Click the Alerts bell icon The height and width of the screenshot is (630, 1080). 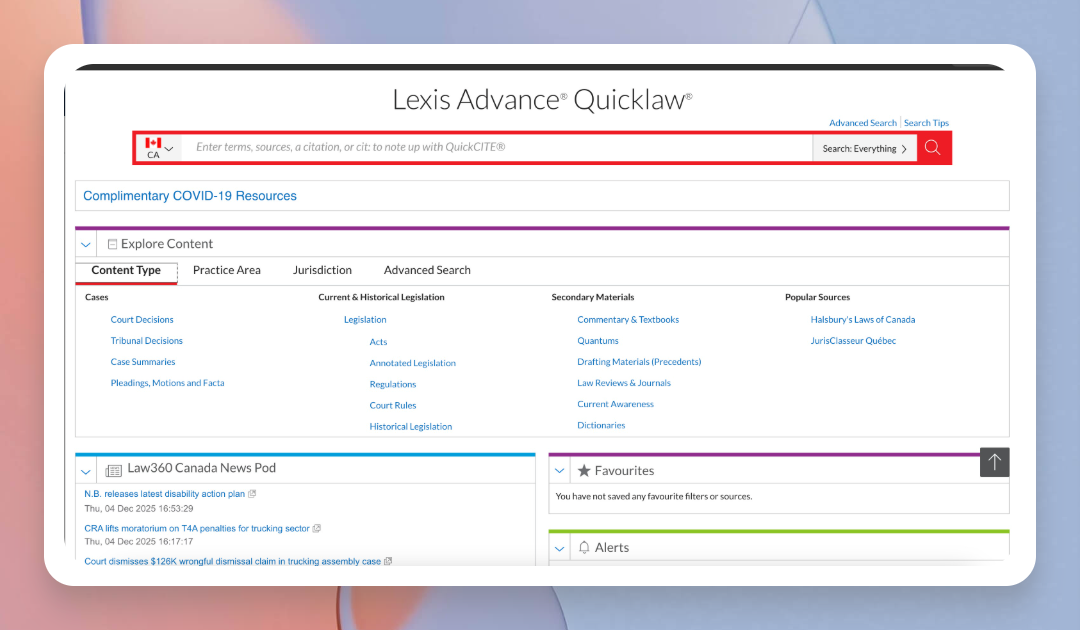coord(584,548)
